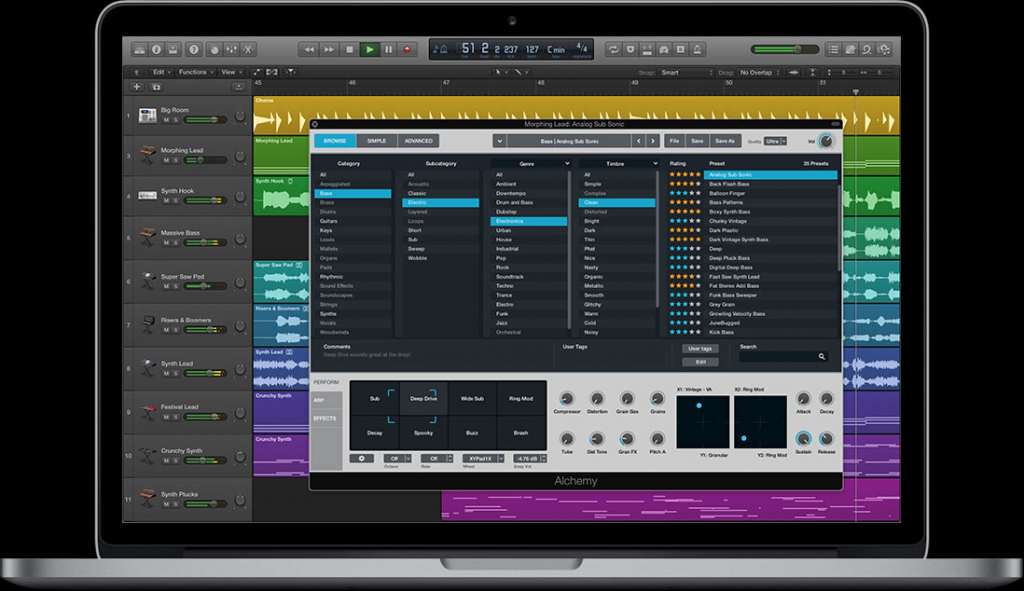Screen dimensions: 1024x591
Task: Mute the Festival Lead track
Action: pyautogui.click(x=166, y=416)
